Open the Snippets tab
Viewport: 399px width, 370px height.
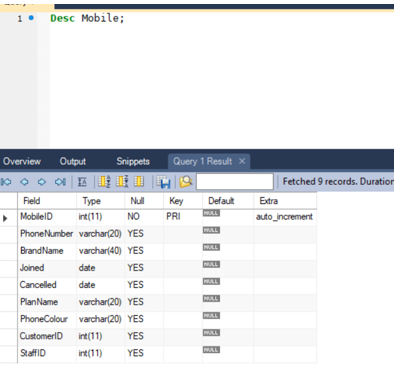(x=133, y=161)
